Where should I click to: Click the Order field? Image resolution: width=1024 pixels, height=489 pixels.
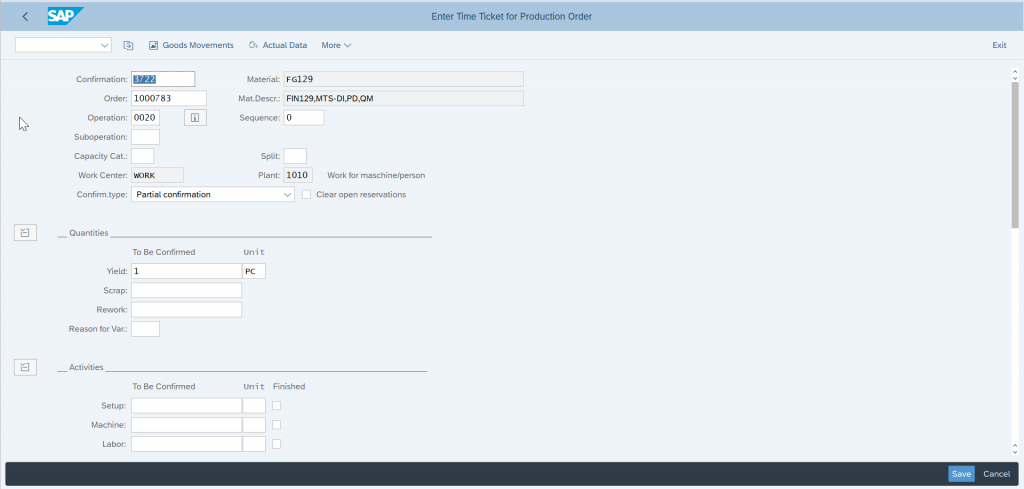tap(169, 99)
